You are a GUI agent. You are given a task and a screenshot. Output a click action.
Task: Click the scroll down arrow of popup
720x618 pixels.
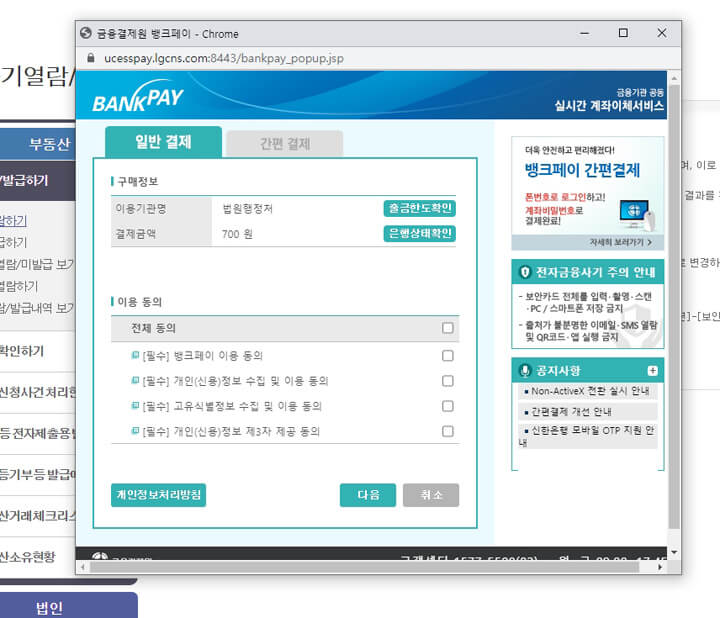674,552
